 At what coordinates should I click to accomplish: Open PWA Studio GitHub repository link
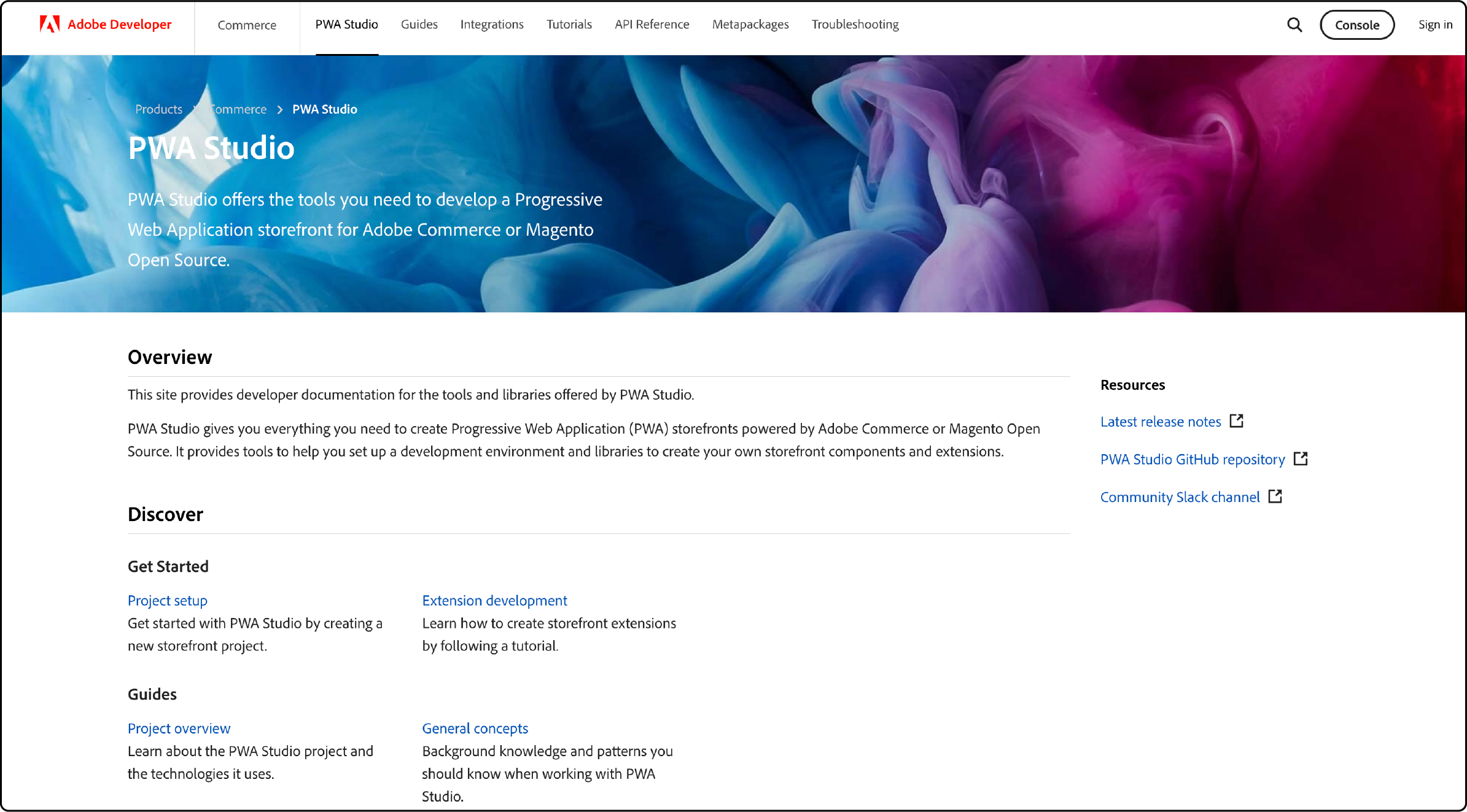1193,459
